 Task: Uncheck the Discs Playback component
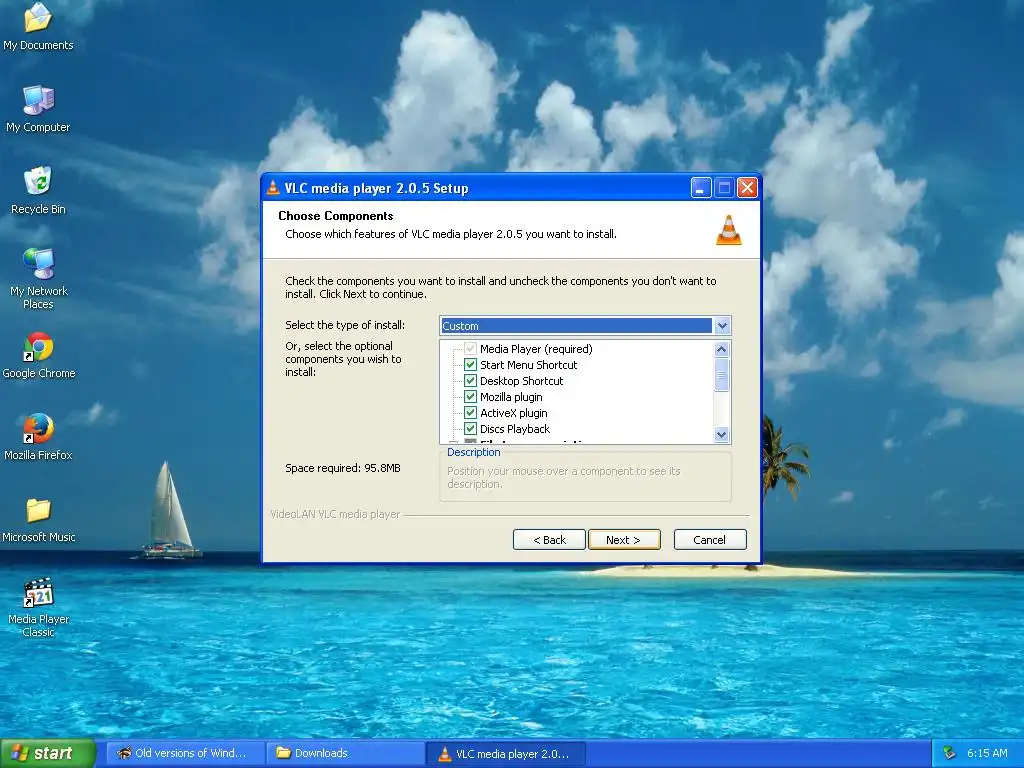(x=470, y=429)
